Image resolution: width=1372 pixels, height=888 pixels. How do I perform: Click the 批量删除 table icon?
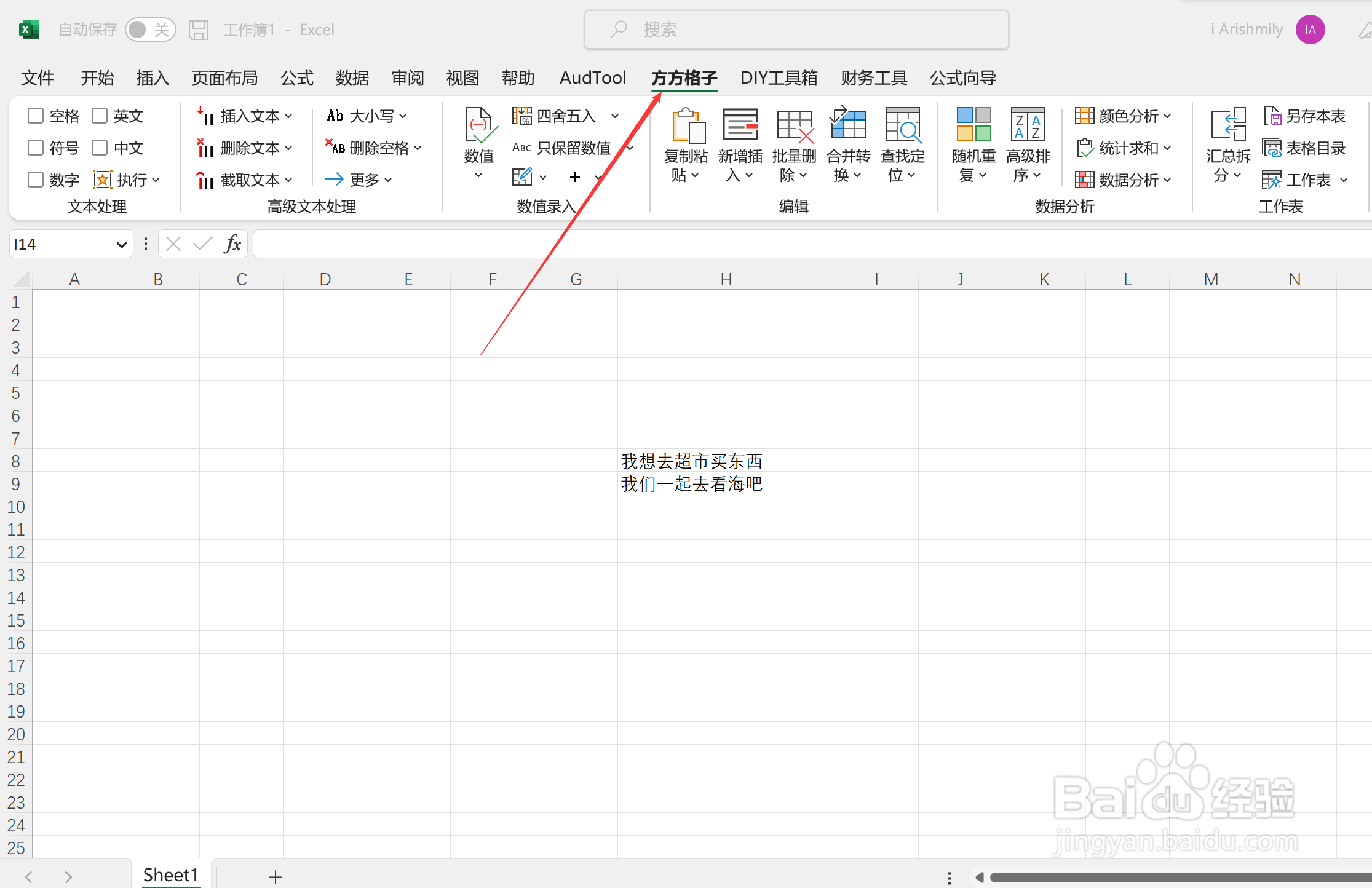coord(794,127)
